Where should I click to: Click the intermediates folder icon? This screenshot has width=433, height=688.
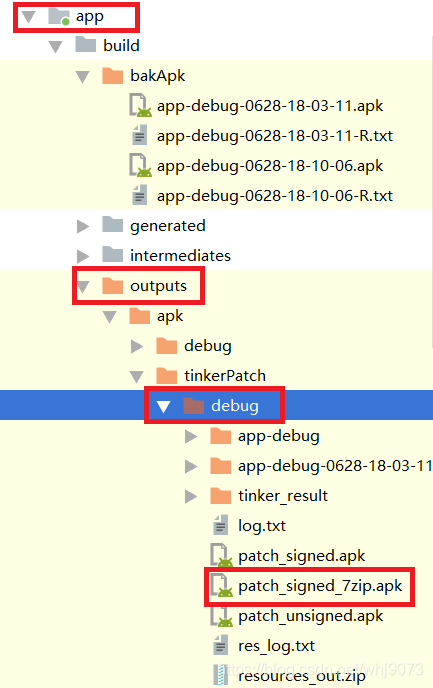tap(112, 254)
